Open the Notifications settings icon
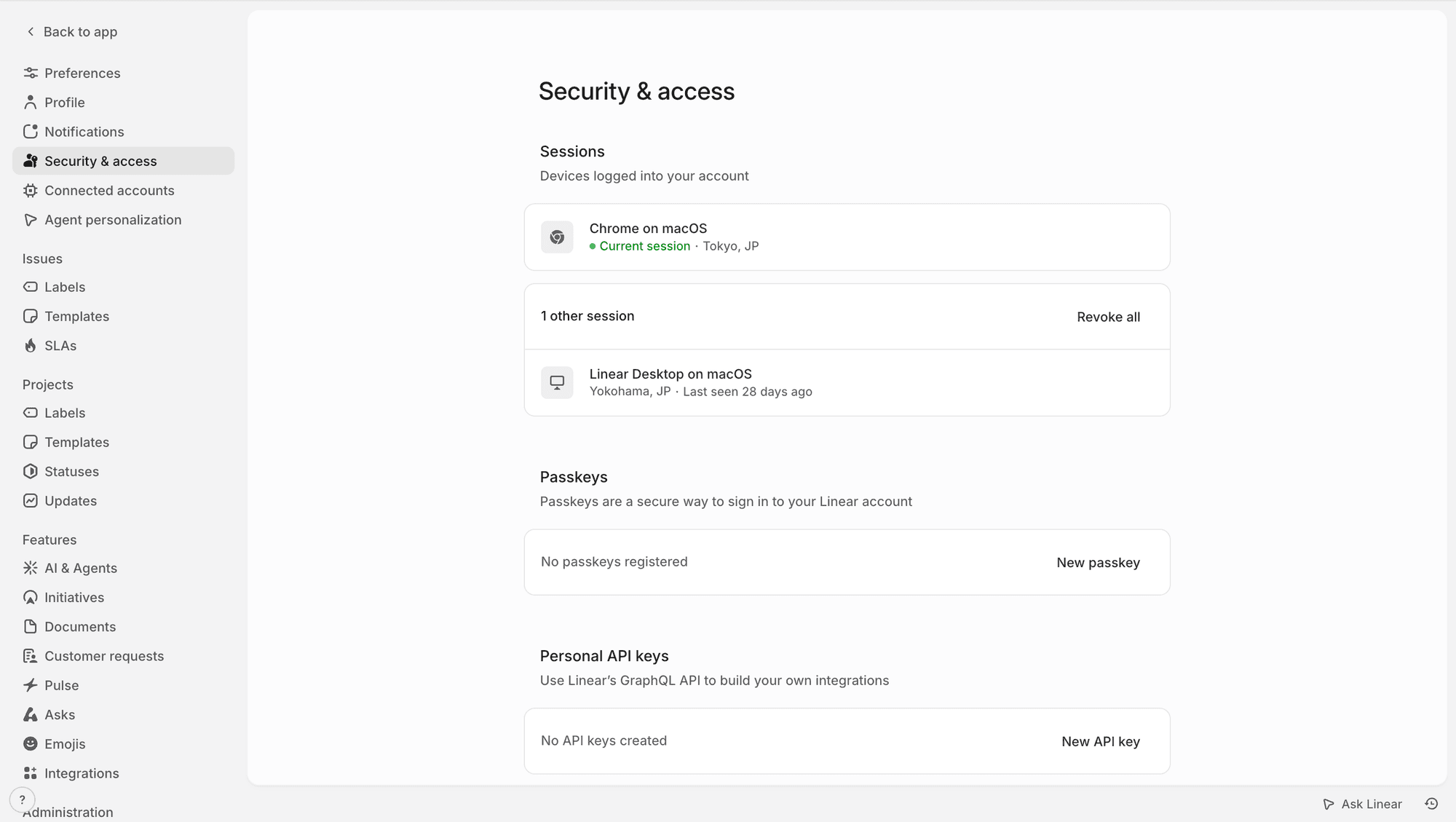Image resolution: width=1456 pixels, height=822 pixels. [30, 131]
